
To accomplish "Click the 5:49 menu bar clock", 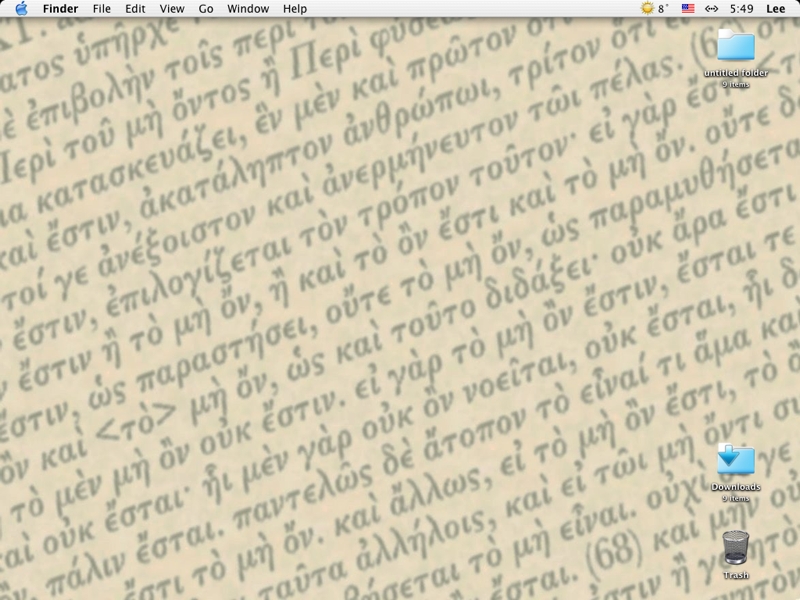I will [741, 9].
